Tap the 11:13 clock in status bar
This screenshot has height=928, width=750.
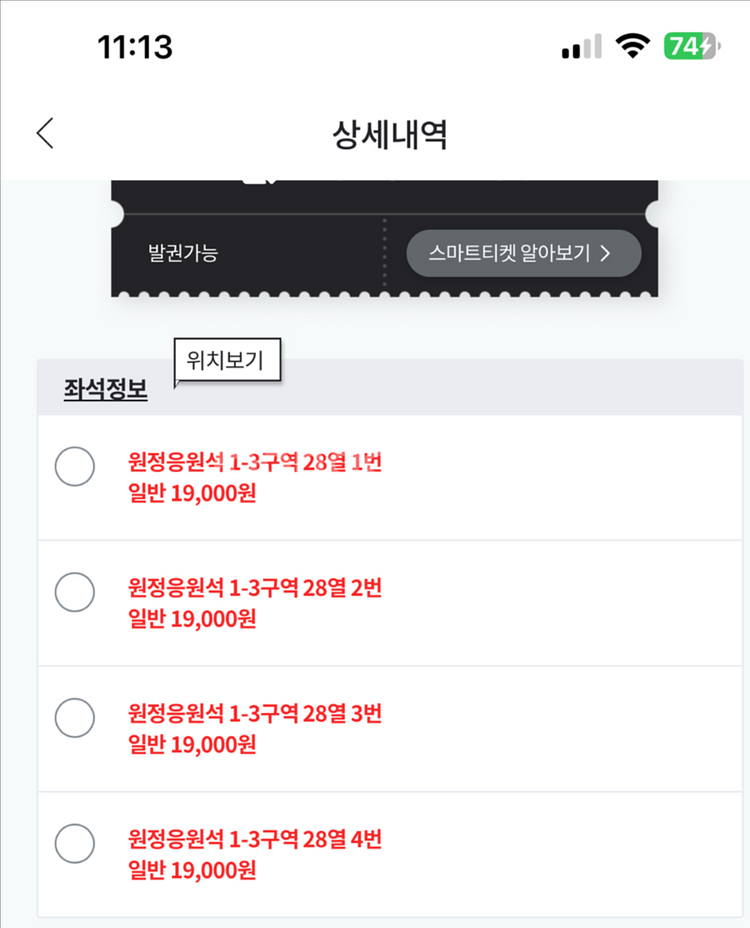(x=135, y=46)
